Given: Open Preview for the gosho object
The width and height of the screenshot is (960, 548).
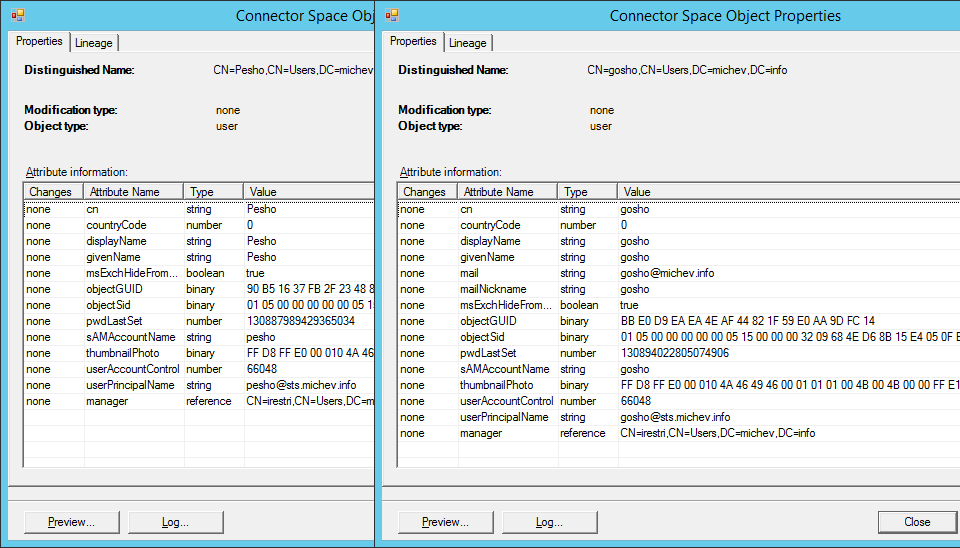Looking at the screenshot, I should (445, 522).
